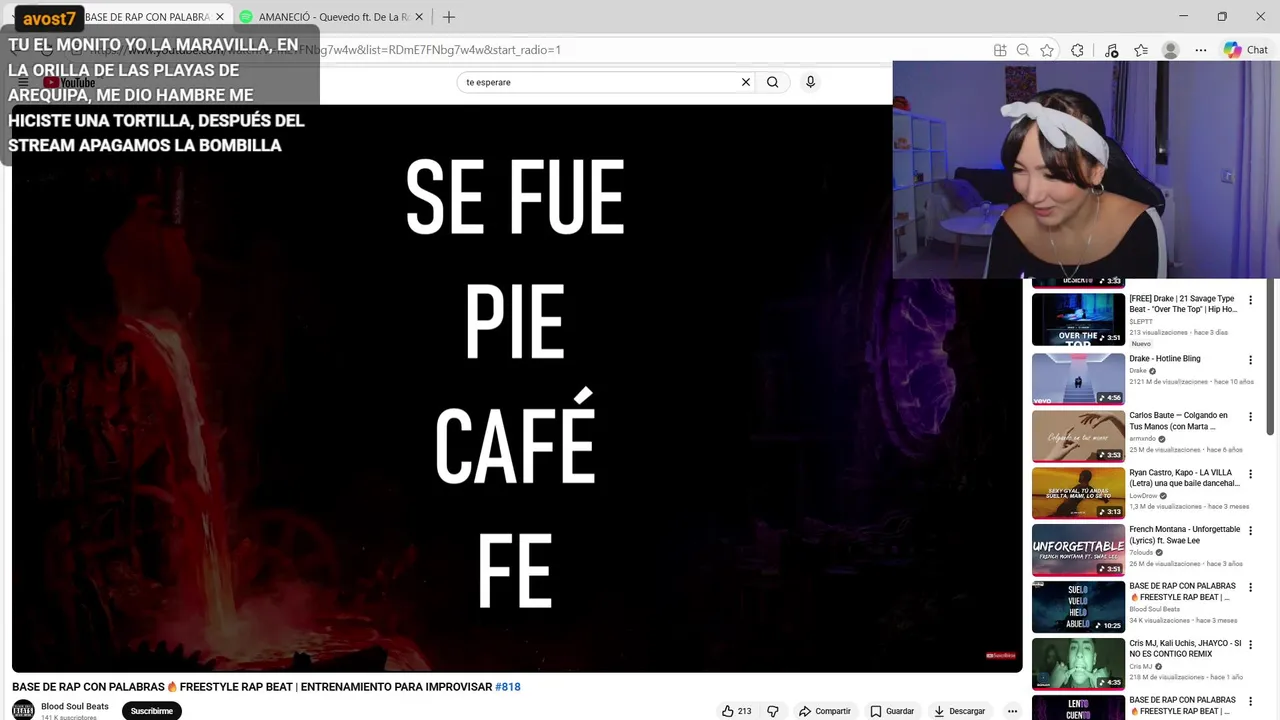This screenshot has height=720, width=1280.
Task: Open Blood Soul Beats channel name link
Action: pos(75,706)
